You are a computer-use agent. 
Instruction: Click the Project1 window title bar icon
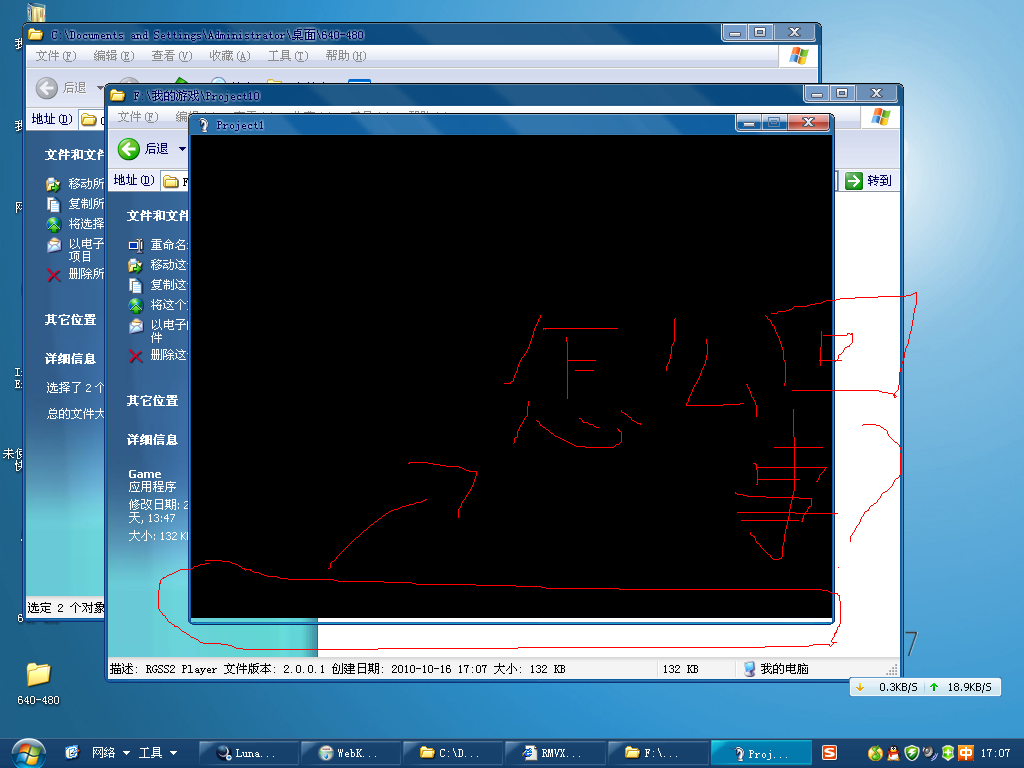click(204, 125)
